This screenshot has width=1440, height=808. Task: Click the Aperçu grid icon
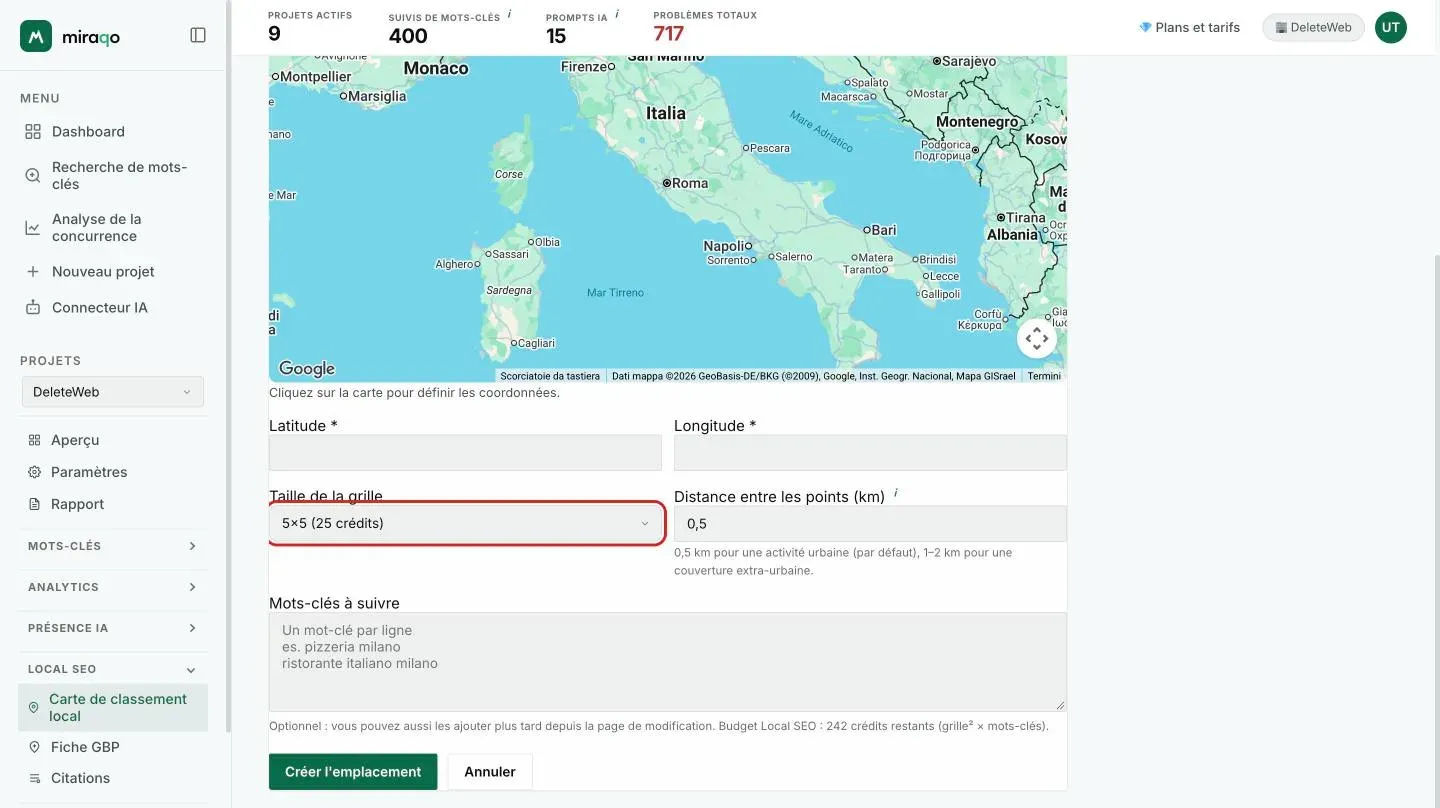tap(34, 440)
